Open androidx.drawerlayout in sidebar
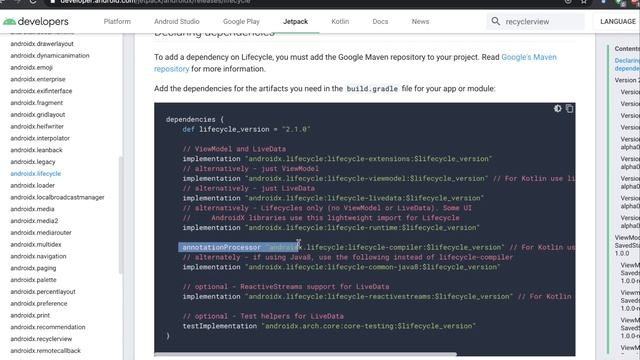The width and height of the screenshot is (640, 360). 42,44
